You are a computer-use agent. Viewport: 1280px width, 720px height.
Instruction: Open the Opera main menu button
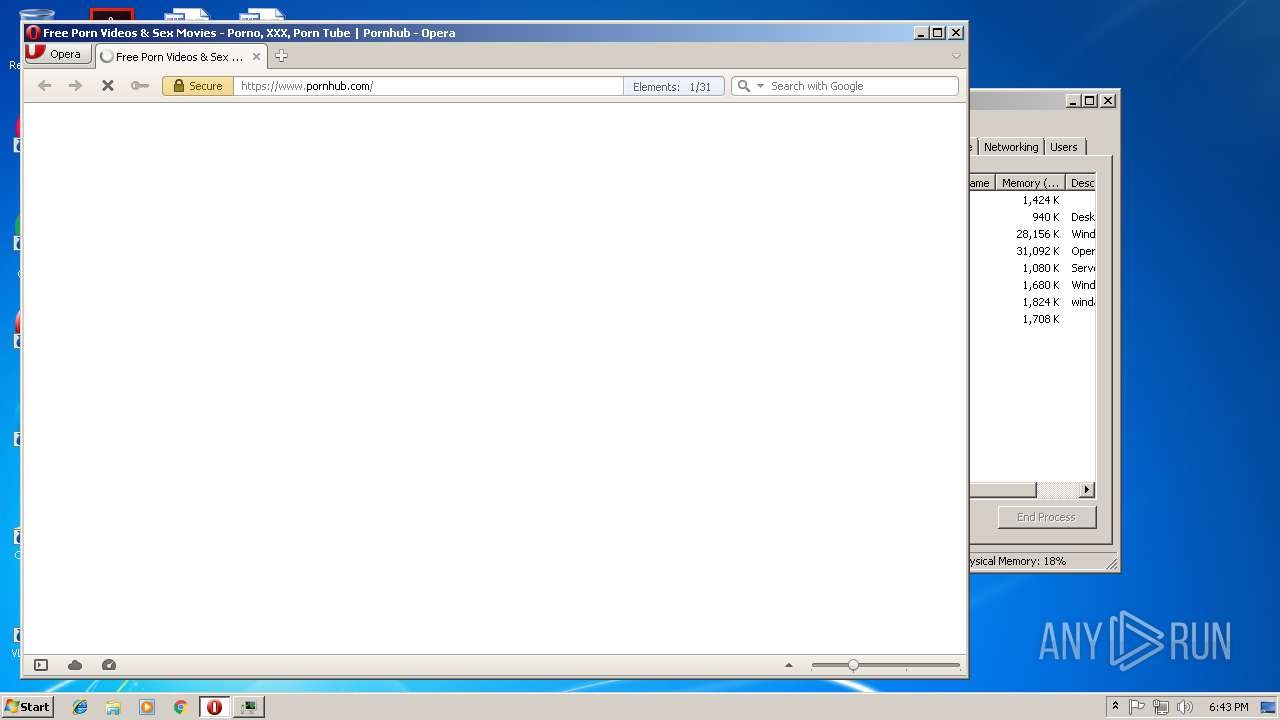coord(57,54)
